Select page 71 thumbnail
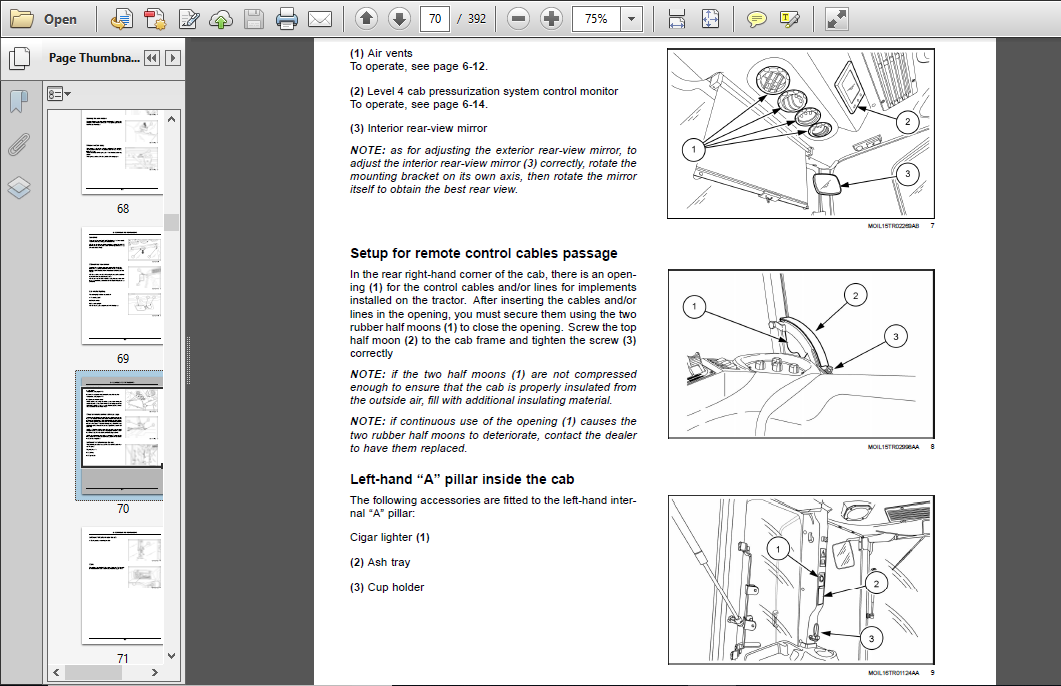Image resolution: width=1061 pixels, height=686 pixels. tap(122, 586)
